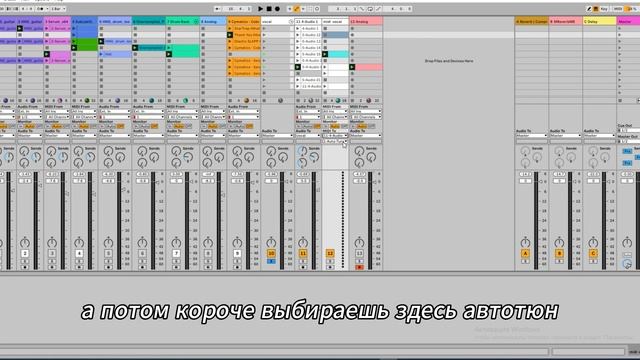The height and width of the screenshot is (360, 640).
Task: Adjust the pan knob of return track A
Action: pyautogui.click(x=525, y=242)
